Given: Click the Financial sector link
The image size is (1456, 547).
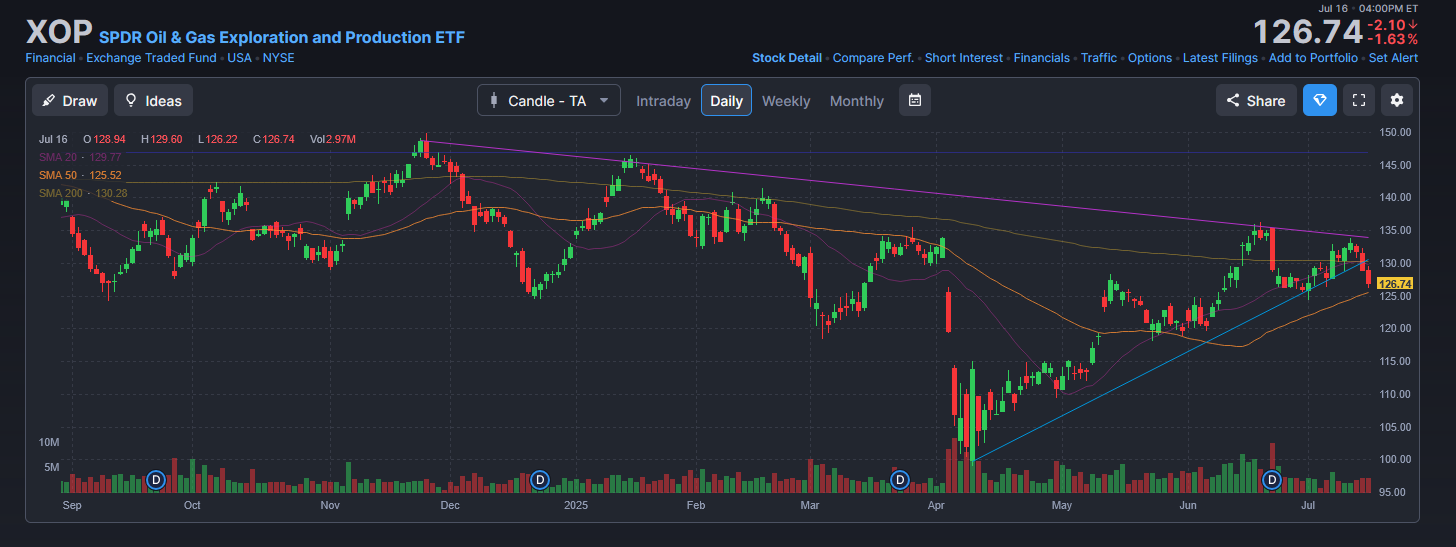Looking at the screenshot, I should pos(50,58).
